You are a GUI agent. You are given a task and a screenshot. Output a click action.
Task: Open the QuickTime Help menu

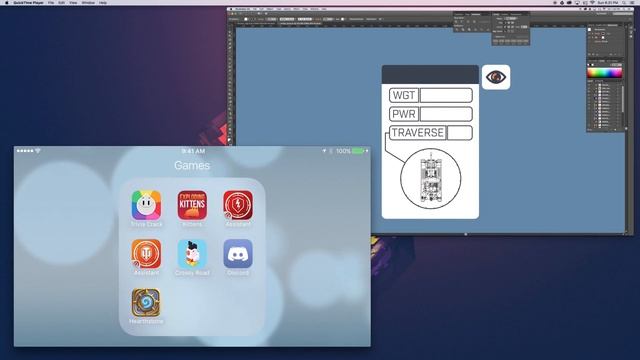(x=103, y=2)
